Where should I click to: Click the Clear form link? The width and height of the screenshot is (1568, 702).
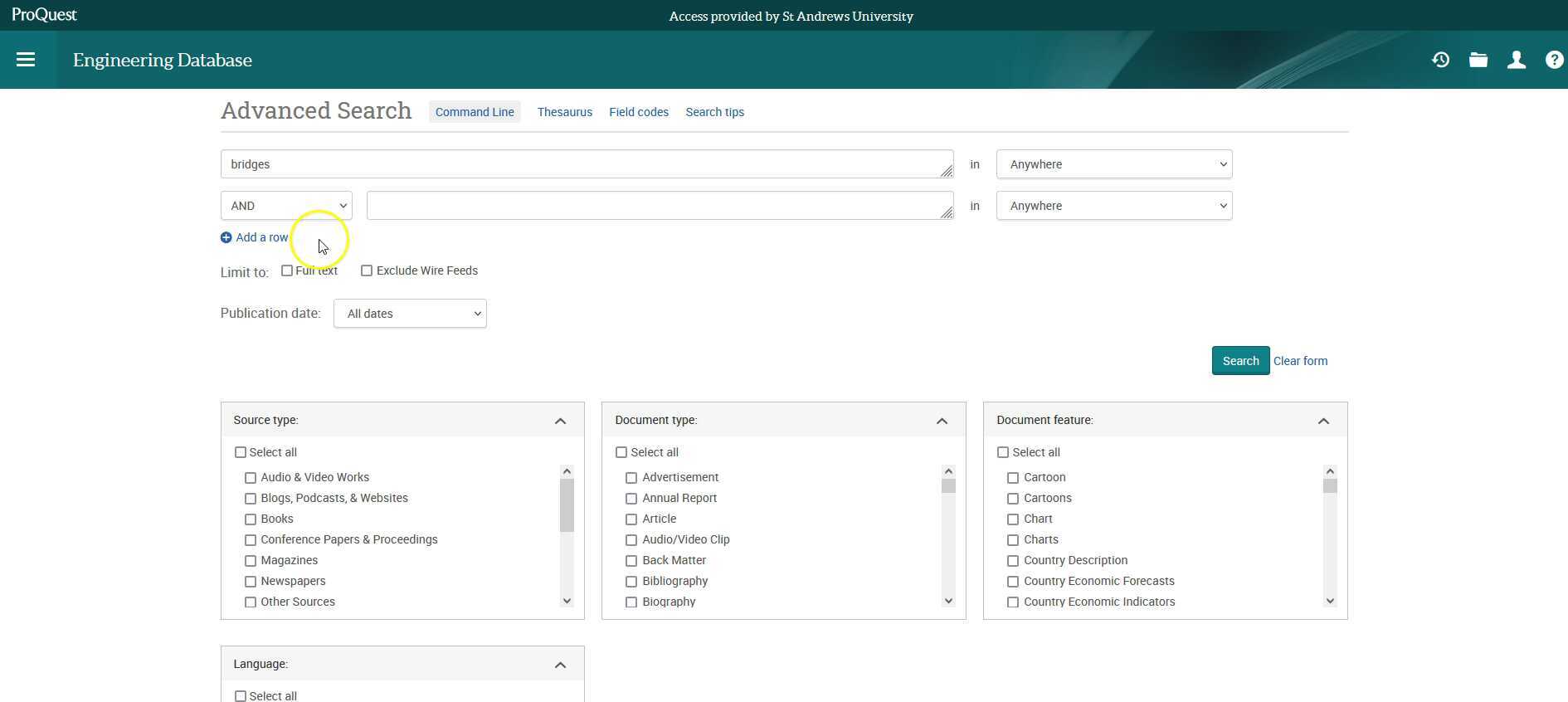(x=1300, y=361)
